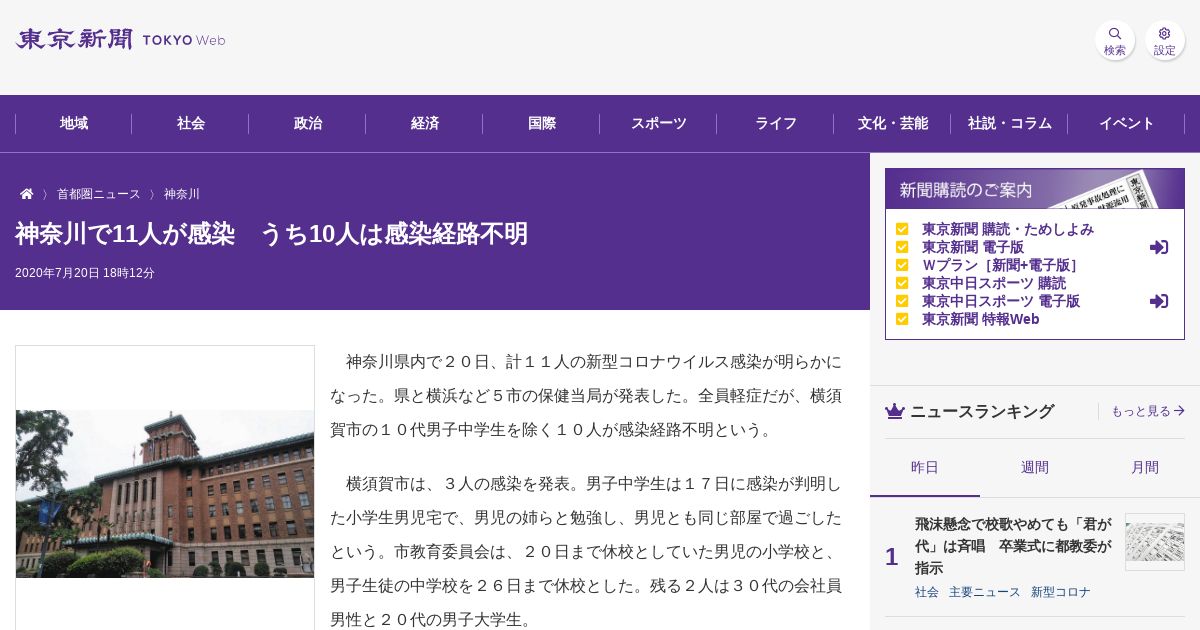
Task: Open ranking article 飛沫懸念で校歌やめても
Action: point(1013,546)
